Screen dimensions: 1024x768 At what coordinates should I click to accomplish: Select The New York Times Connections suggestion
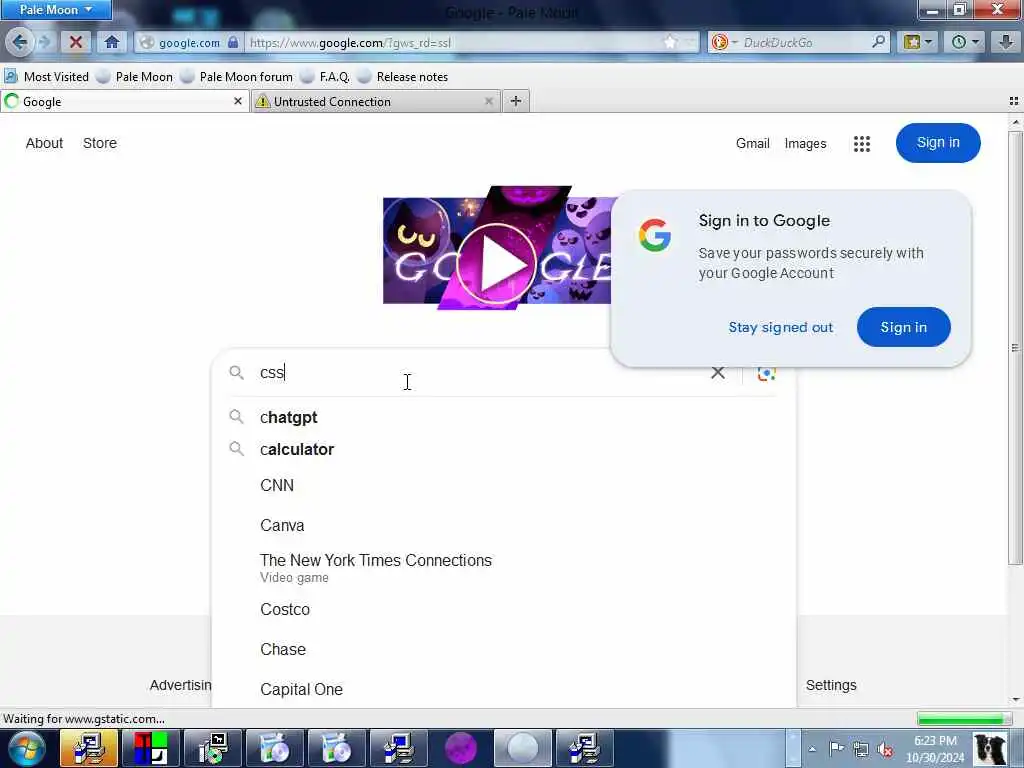(503, 568)
